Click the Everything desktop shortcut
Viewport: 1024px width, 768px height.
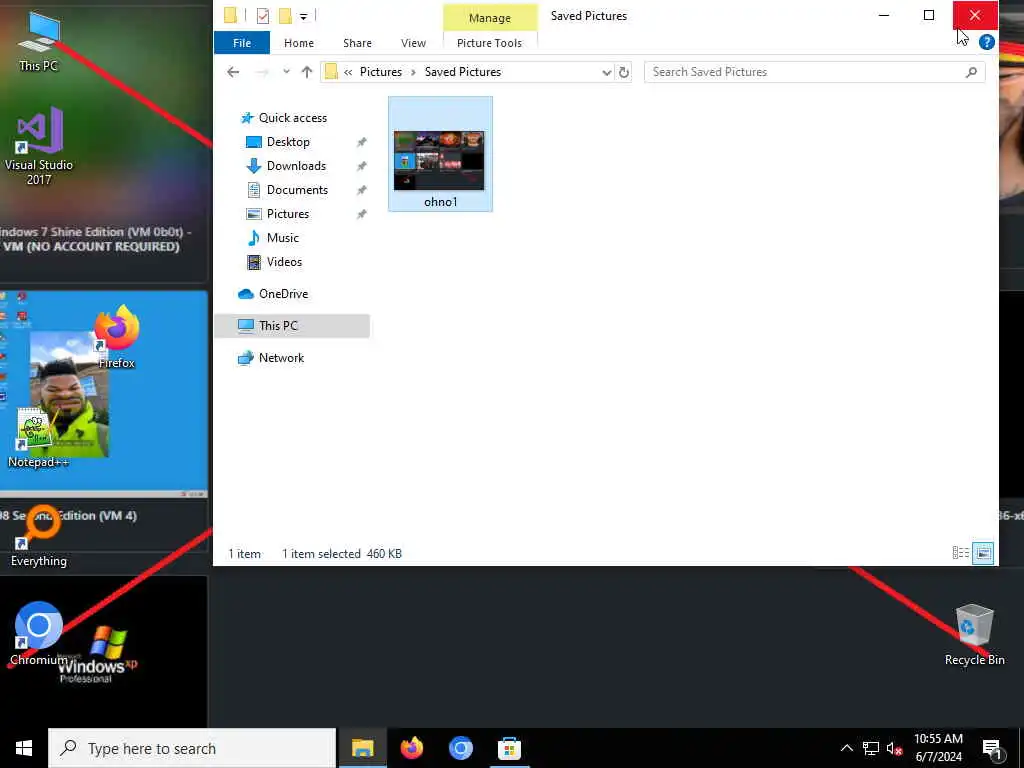39,536
